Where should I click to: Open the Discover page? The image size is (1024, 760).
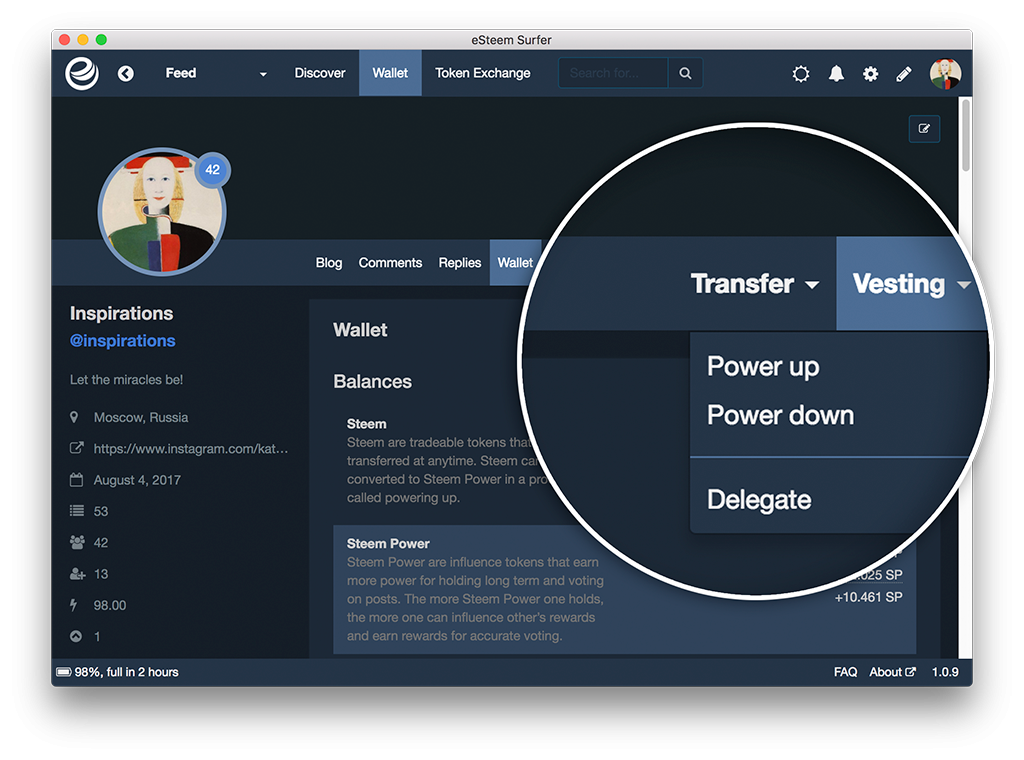click(x=320, y=73)
